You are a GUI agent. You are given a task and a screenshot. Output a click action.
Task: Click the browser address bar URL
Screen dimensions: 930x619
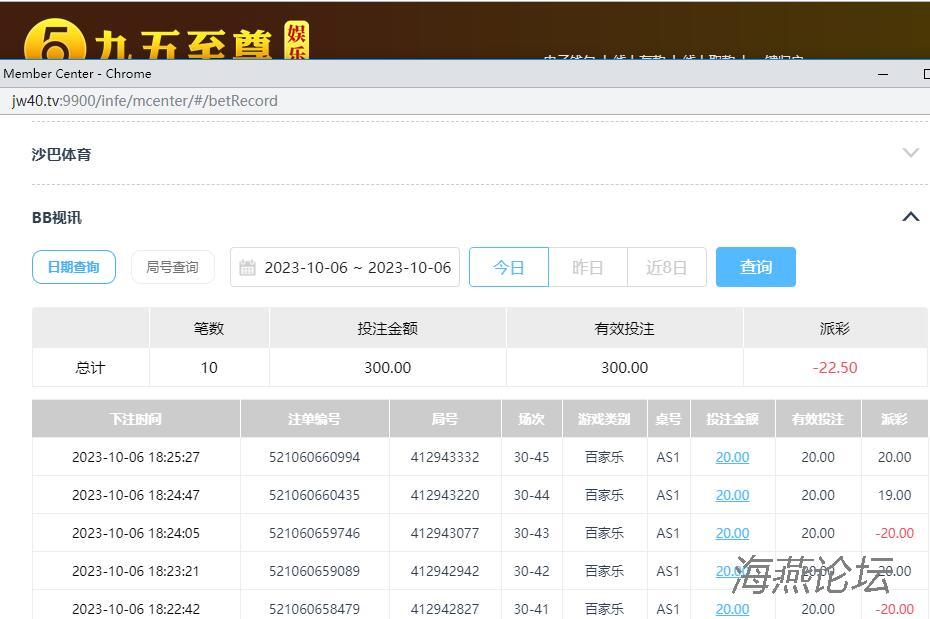point(145,101)
